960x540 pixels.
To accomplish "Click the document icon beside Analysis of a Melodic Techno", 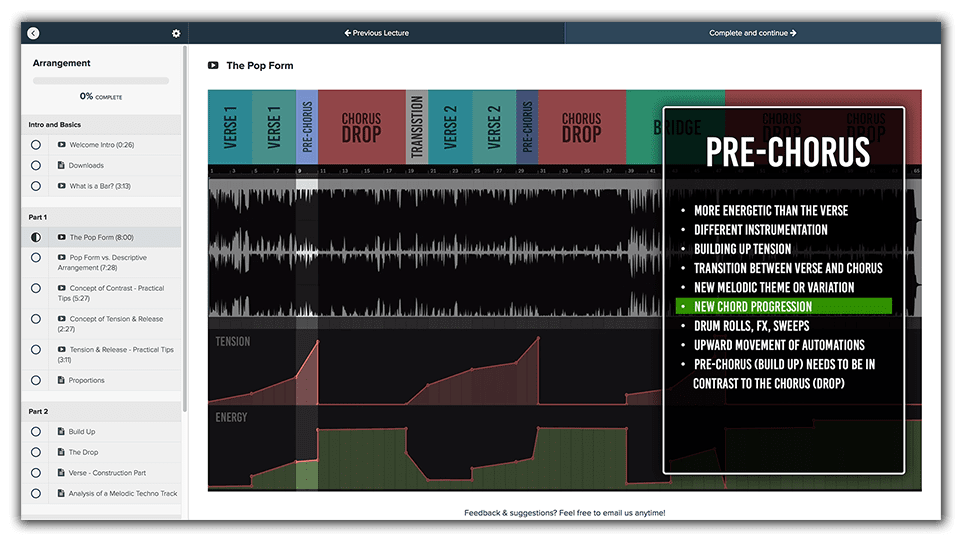I will [61, 493].
